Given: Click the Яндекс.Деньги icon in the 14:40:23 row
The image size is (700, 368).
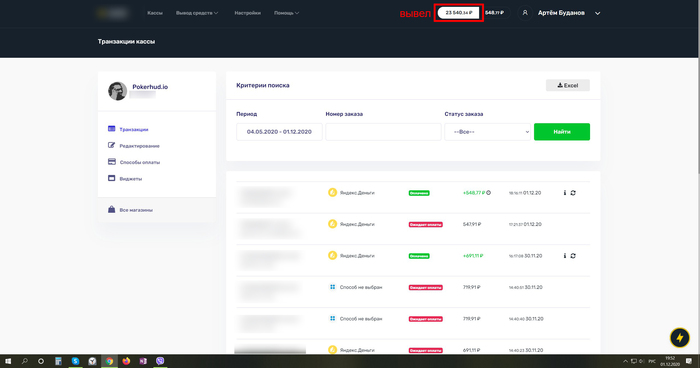Looking at the screenshot, I should [332, 350].
